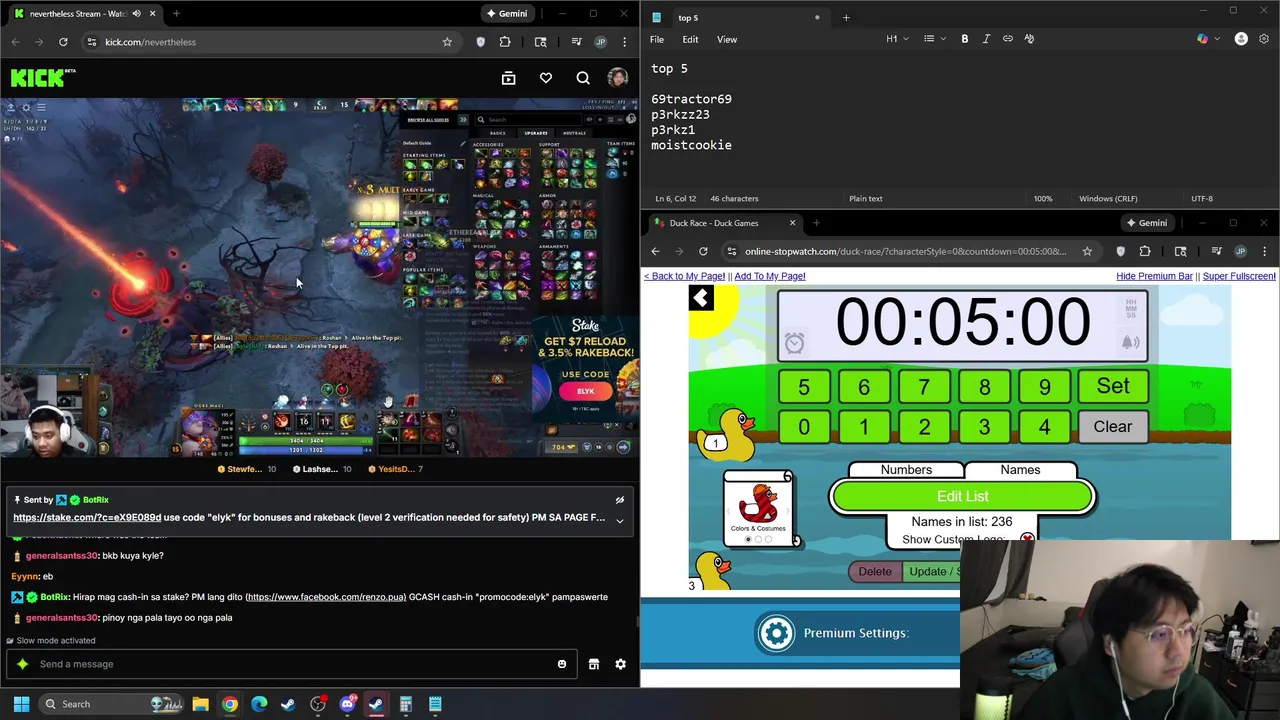Expand the H1 heading dropdown in Notepad
The width and height of the screenshot is (1280, 720).
tap(897, 39)
